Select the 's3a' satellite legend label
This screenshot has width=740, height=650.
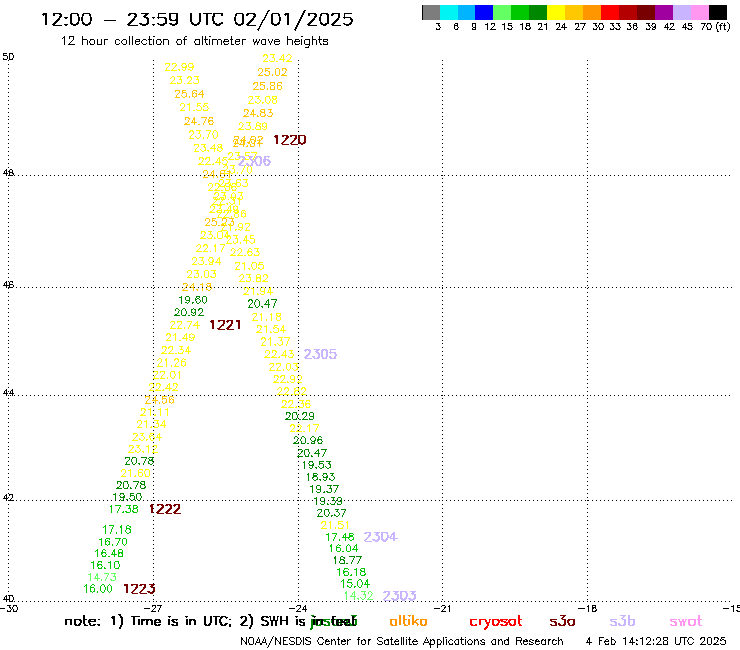562,621
